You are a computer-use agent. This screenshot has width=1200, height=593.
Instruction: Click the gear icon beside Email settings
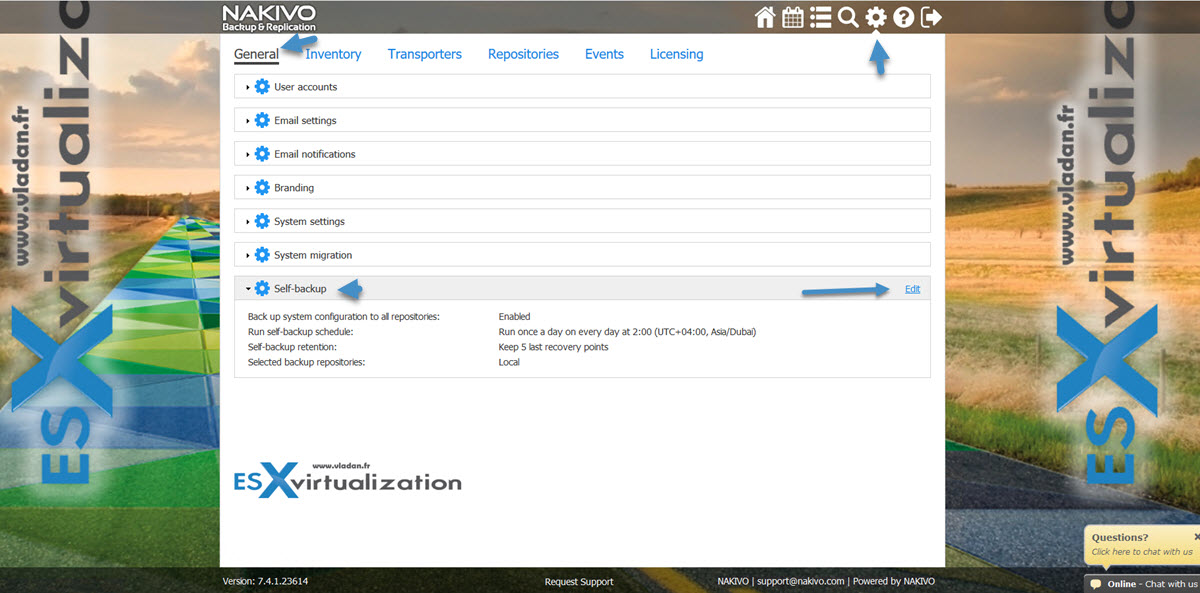tap(262, 120)
